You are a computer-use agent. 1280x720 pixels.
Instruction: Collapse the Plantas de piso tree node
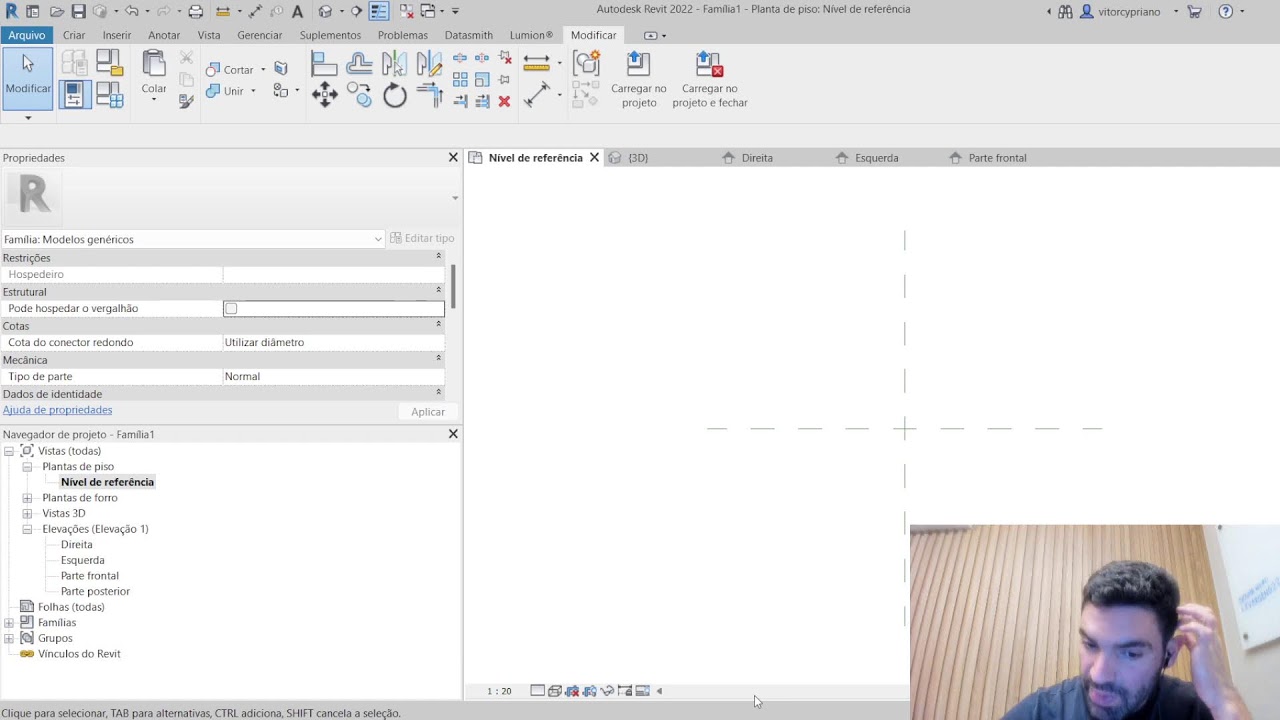27,467
